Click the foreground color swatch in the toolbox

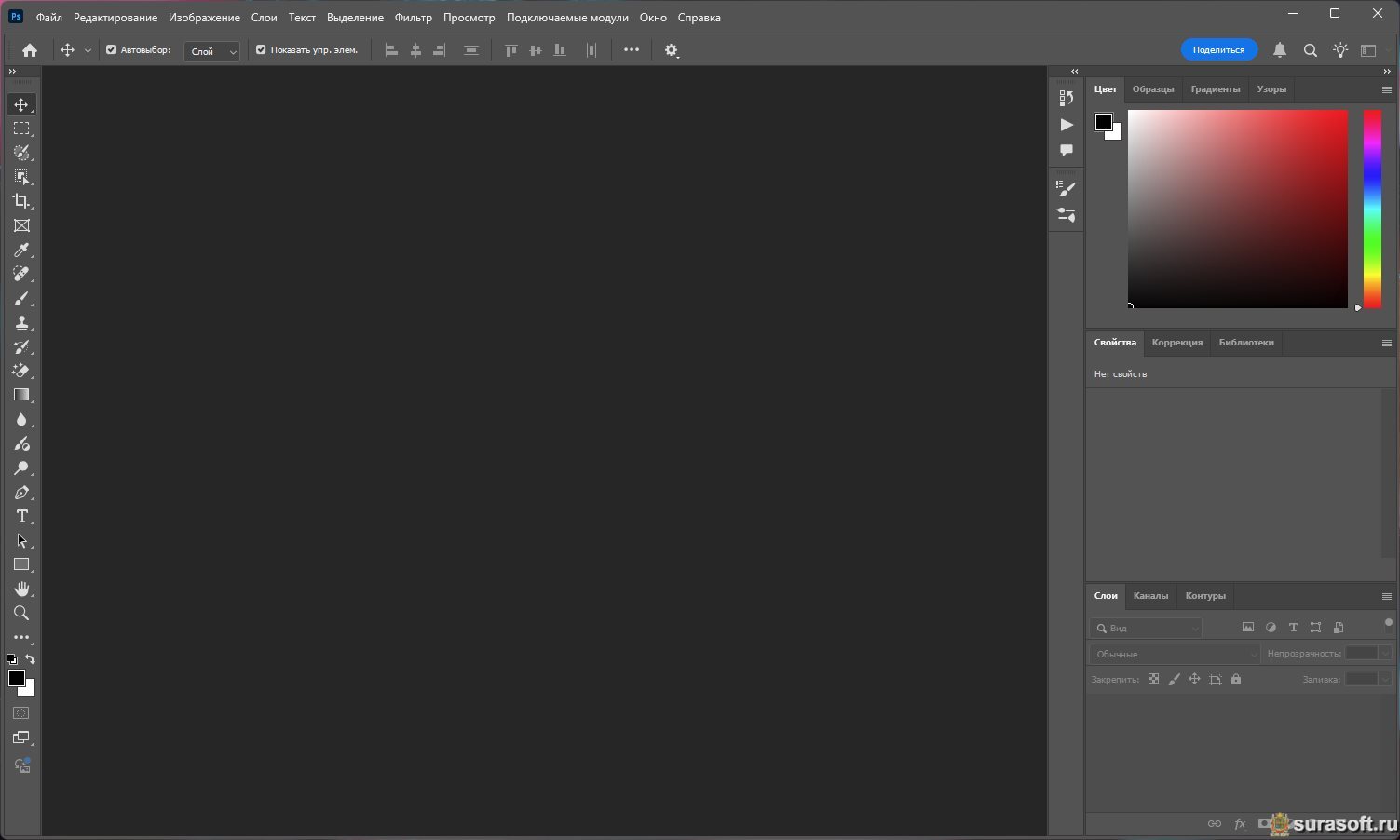point(16,678)
